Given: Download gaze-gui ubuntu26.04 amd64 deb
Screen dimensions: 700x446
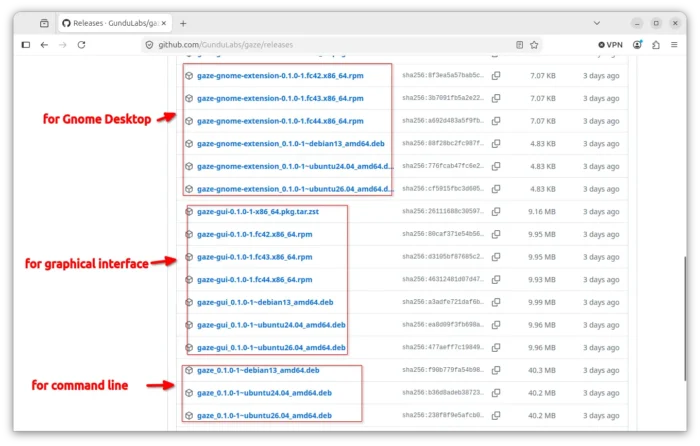Looking at the screenshot, I should (271, 348).
